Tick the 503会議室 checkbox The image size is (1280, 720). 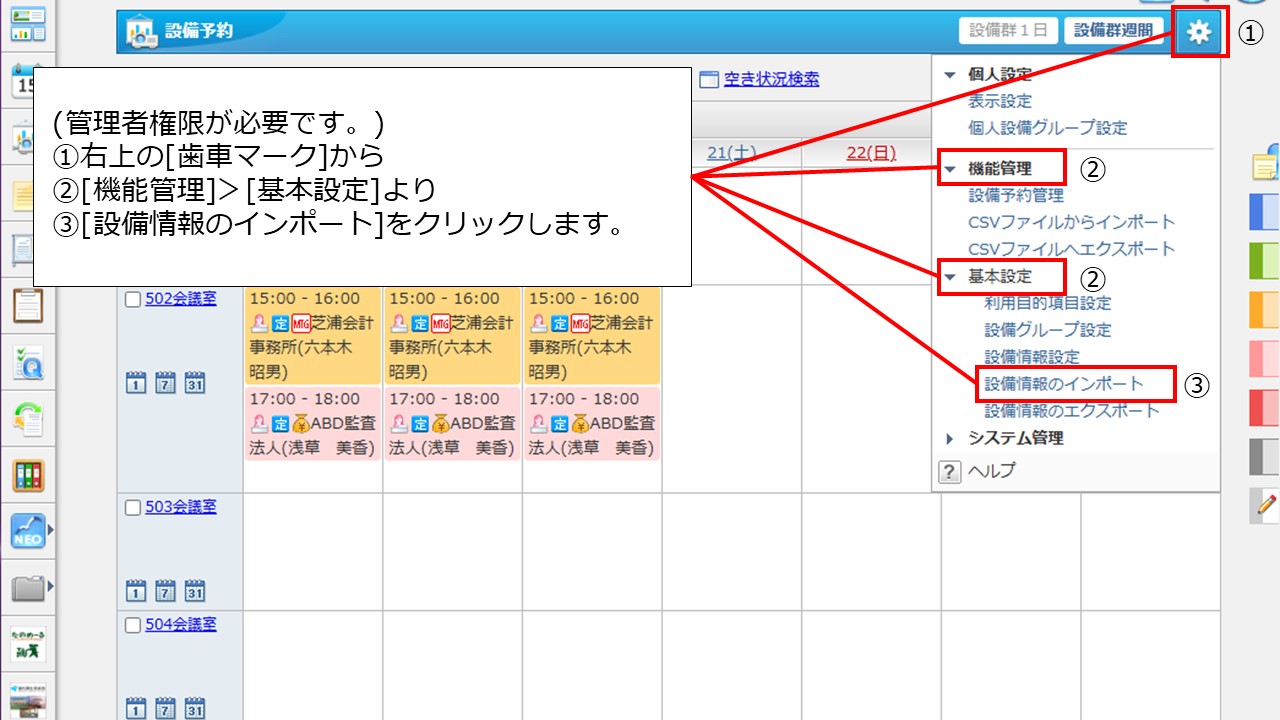click(x=133, y=507)
